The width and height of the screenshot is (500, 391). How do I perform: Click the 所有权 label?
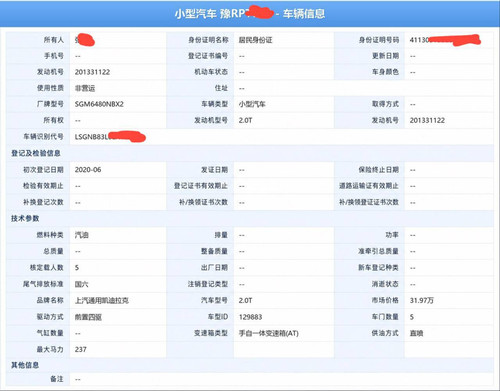(53, 120)
